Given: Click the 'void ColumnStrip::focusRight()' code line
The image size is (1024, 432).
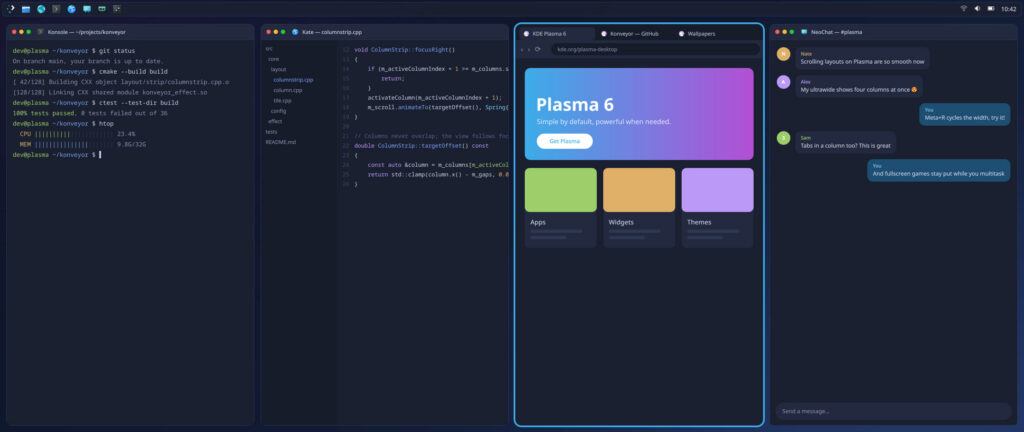Looking at the screenshot, I should pyautogui.click(x=404, y=50).
